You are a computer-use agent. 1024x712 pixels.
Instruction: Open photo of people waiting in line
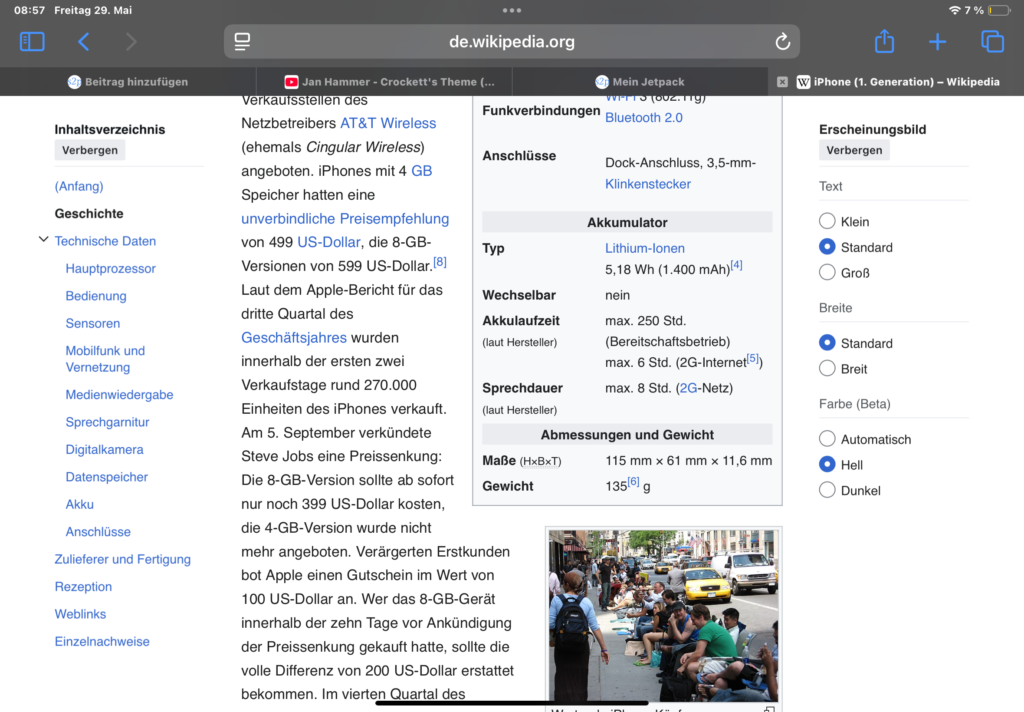point(664,615)
